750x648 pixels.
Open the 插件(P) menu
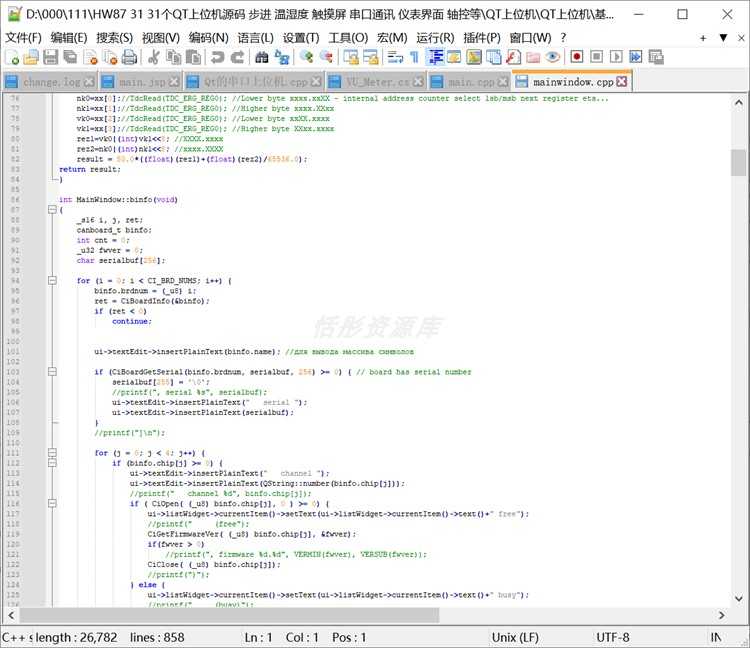482,37
